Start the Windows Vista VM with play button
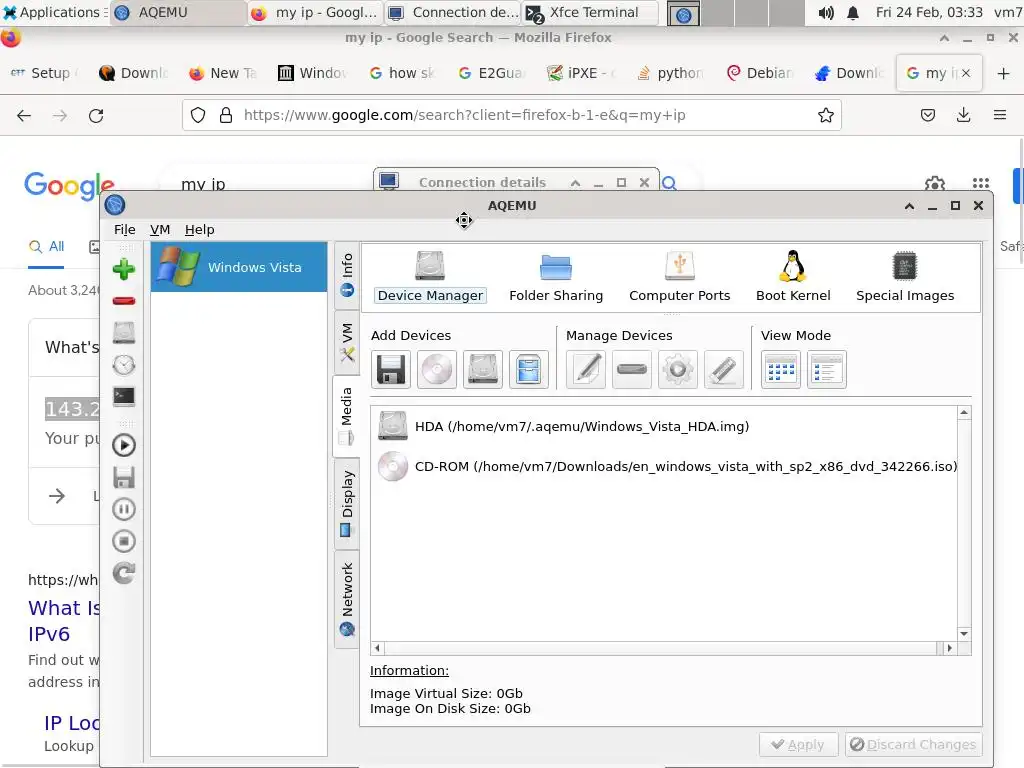1024x768 pixels. [123, 445]
